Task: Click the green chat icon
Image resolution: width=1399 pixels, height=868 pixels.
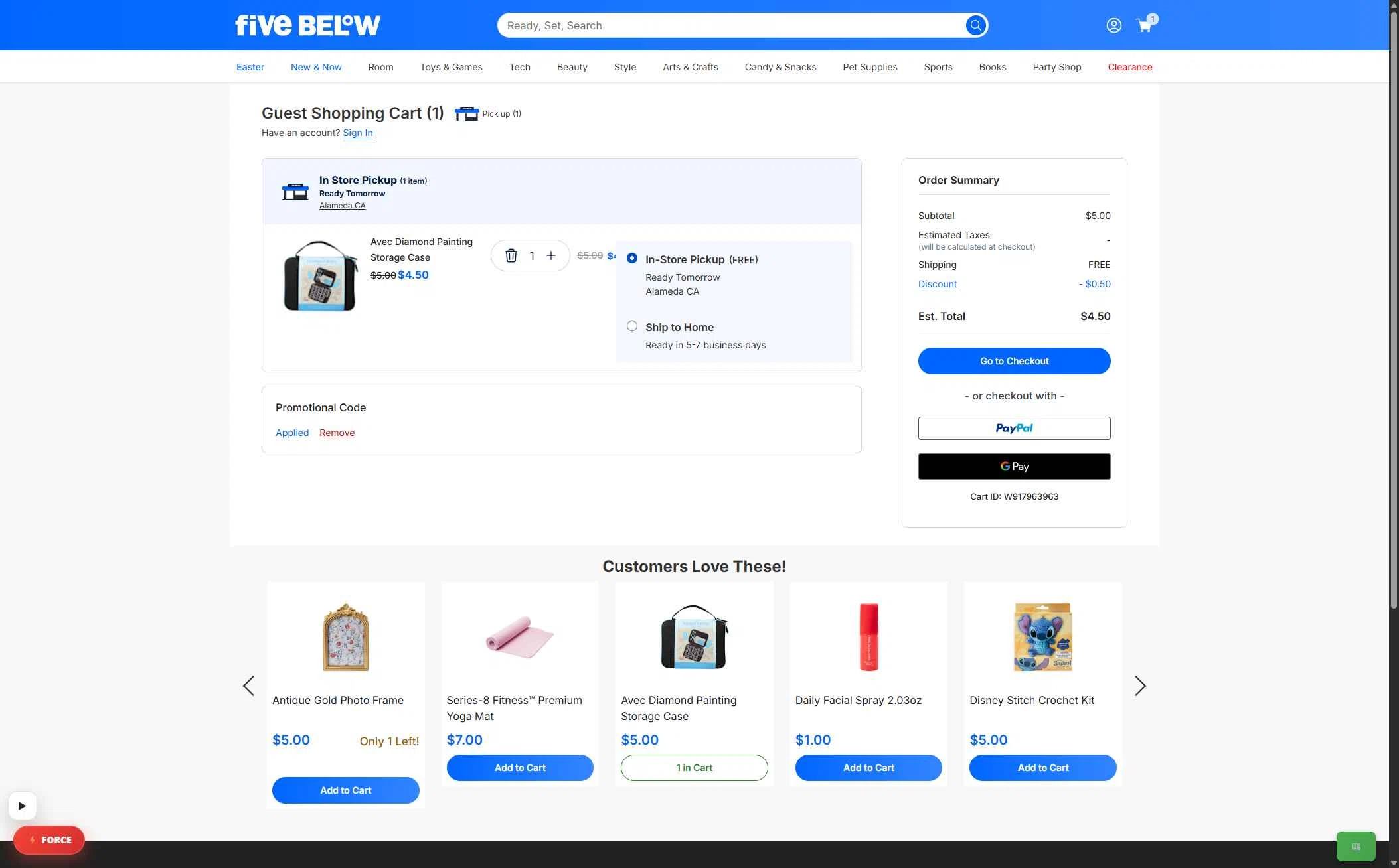Action: 1355,846
